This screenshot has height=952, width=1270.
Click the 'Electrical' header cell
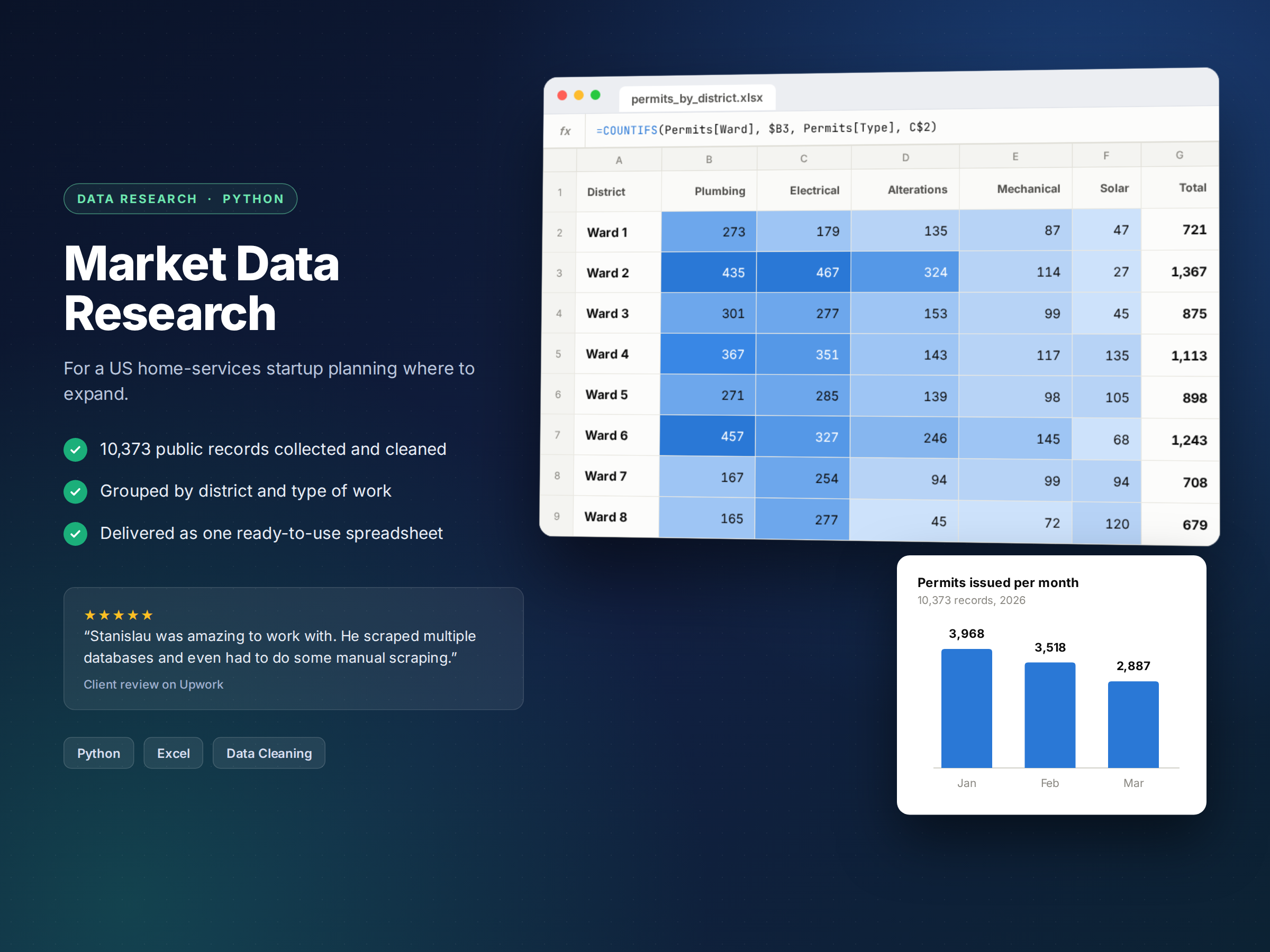click(x=804, y=190)
